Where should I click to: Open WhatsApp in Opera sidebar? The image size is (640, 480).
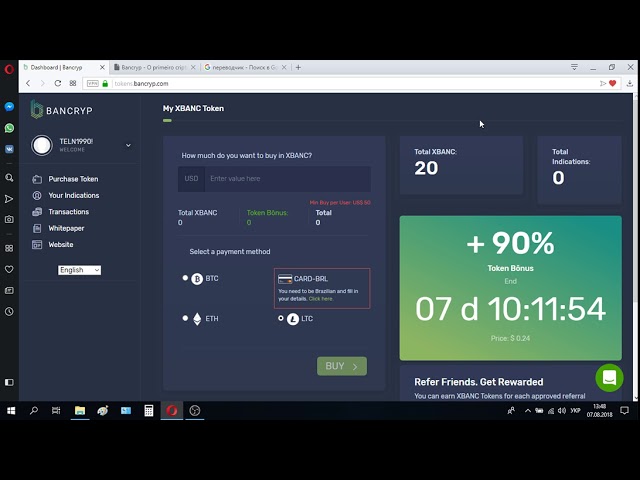pos(9,128)
